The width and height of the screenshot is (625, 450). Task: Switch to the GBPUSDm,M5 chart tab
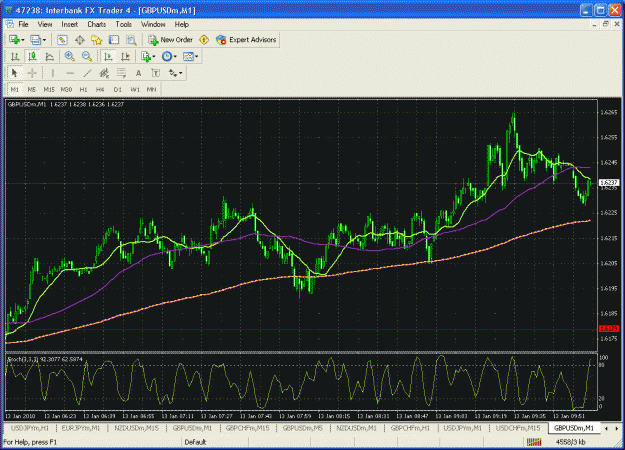[x=303, y=428]
